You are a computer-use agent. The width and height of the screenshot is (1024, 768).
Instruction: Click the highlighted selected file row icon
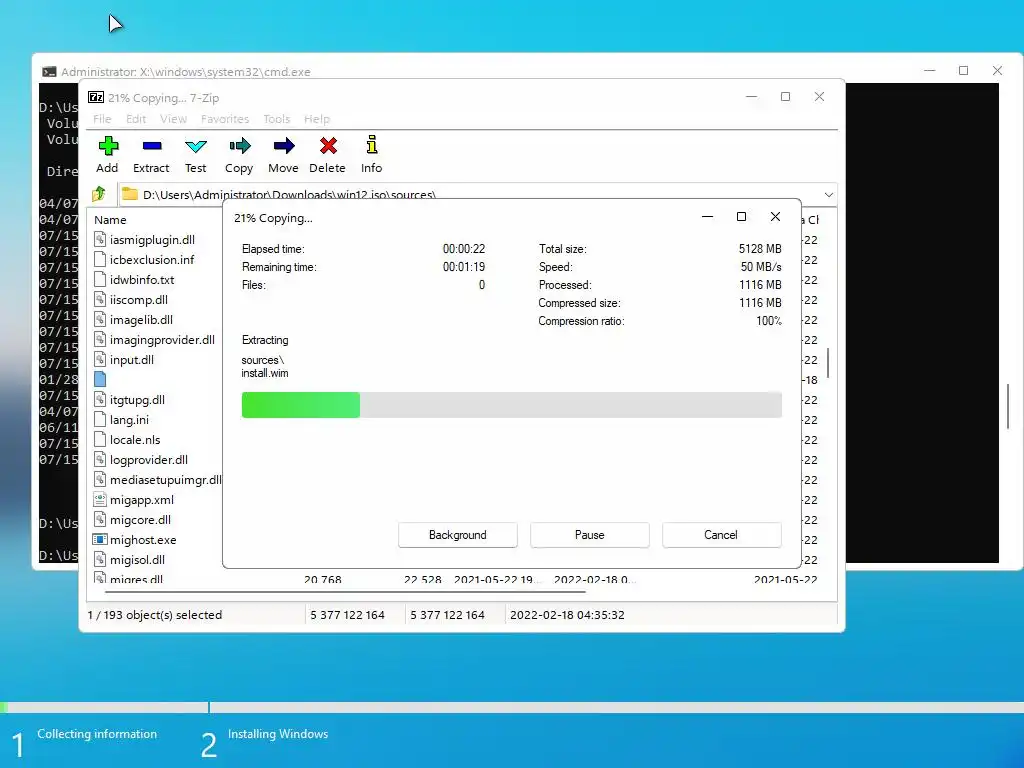pyautogui.click(x=100, y=379)
